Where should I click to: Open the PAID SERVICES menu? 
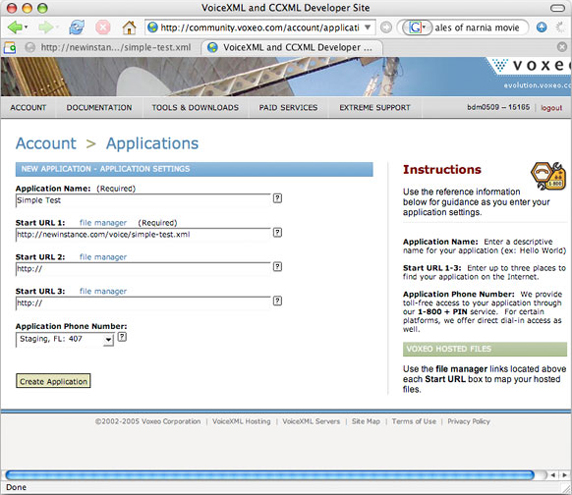point(288,108)
